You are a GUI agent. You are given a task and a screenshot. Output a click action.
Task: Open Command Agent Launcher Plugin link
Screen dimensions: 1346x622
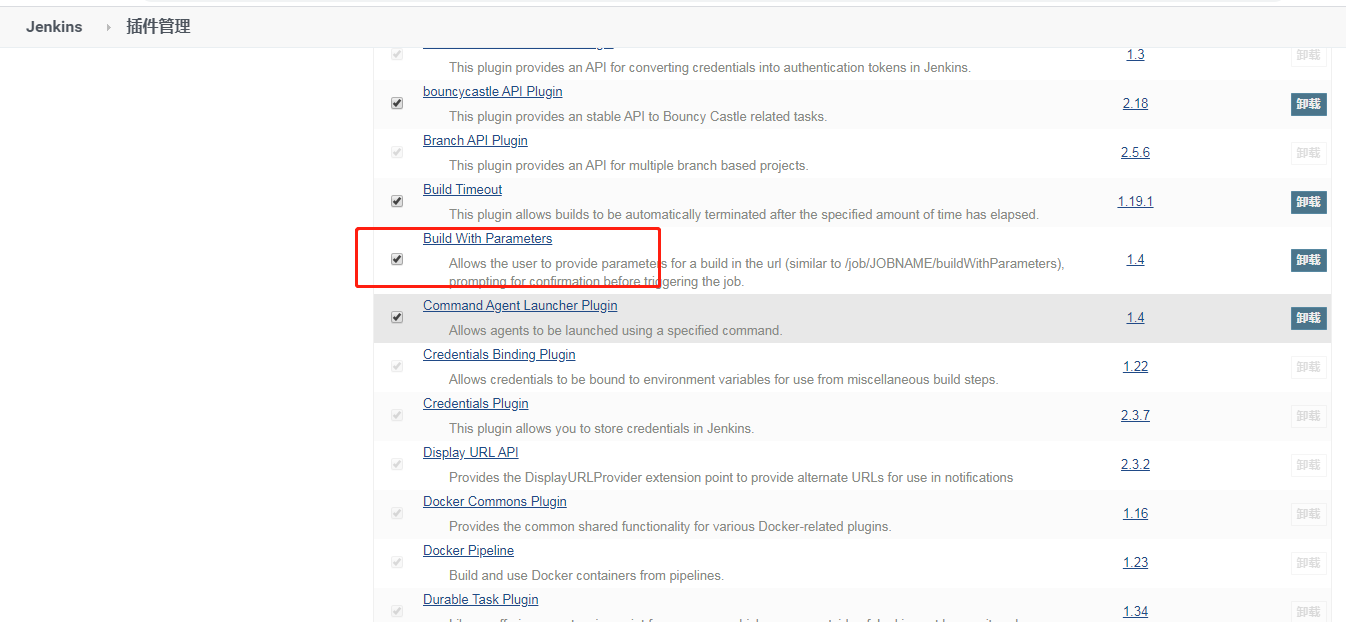click(520, 305)
